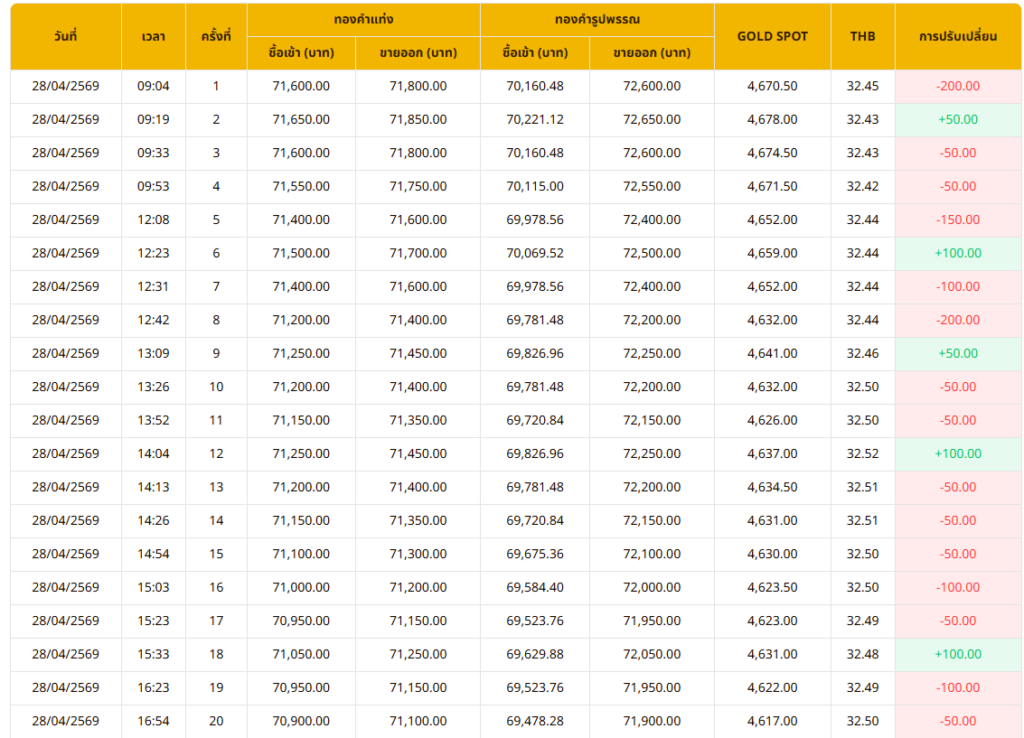Click the เวลา column header
1024x738 pixels.
click(153, 36)
